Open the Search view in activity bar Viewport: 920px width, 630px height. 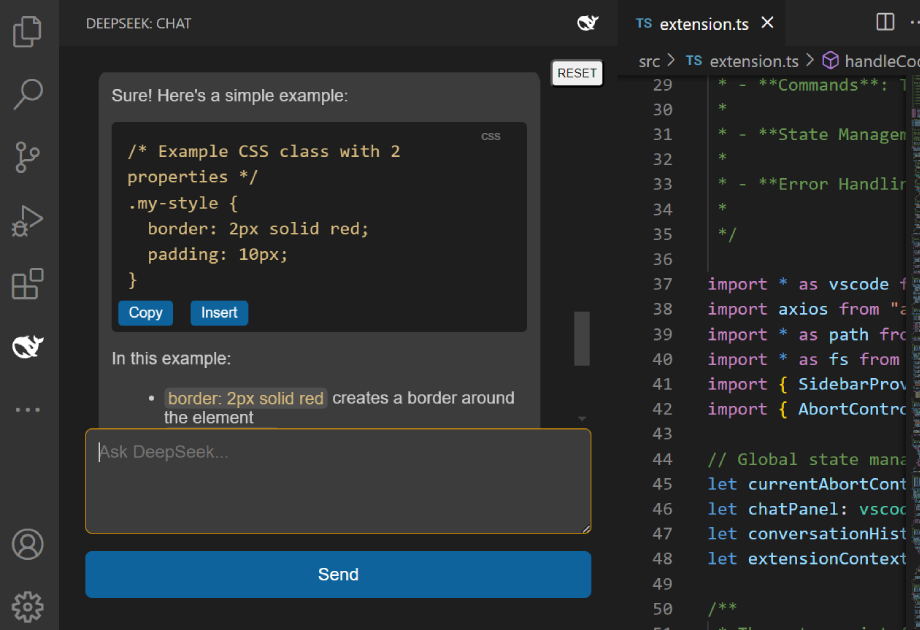(x=28, y=94)
